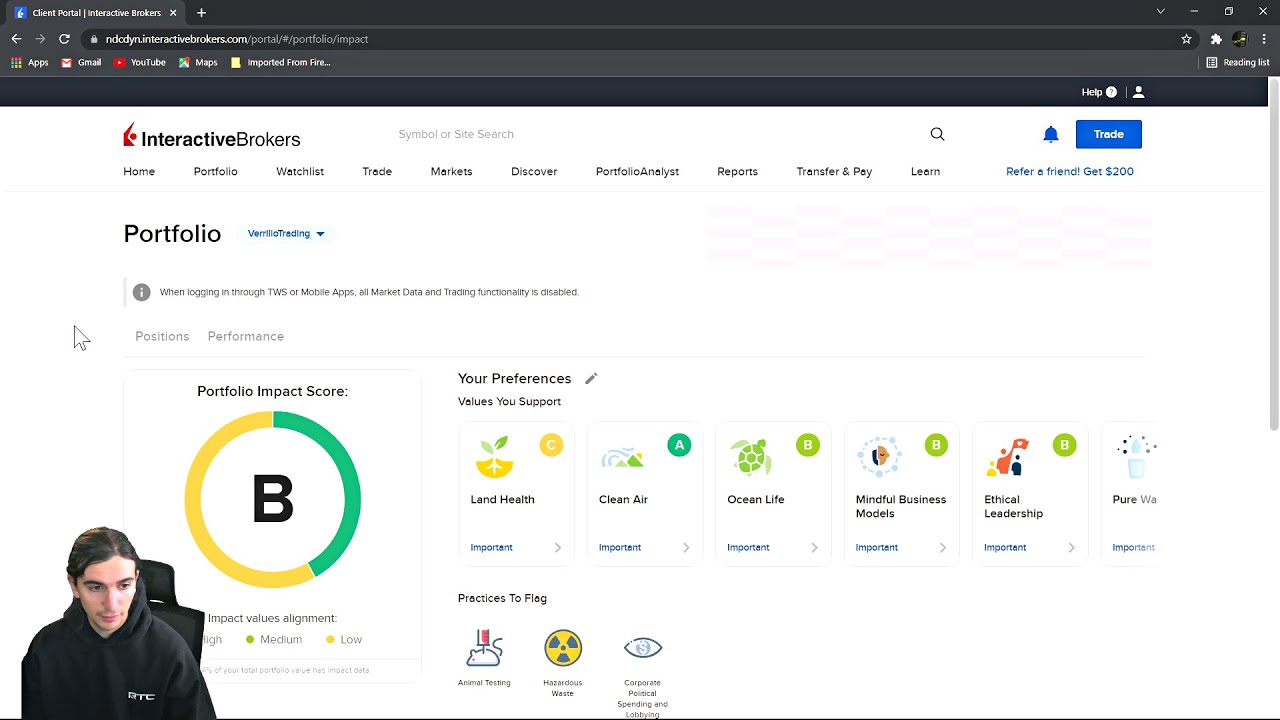Expand Ocean Life card arrow
1280x720 pixels.
click(814, 547)
